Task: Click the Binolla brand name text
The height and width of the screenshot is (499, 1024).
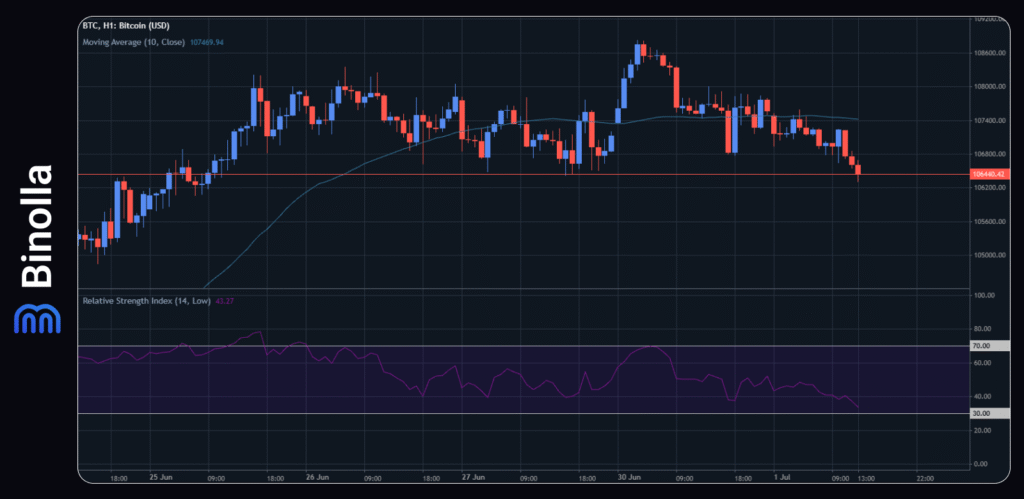Action: (x=38, y=226)
